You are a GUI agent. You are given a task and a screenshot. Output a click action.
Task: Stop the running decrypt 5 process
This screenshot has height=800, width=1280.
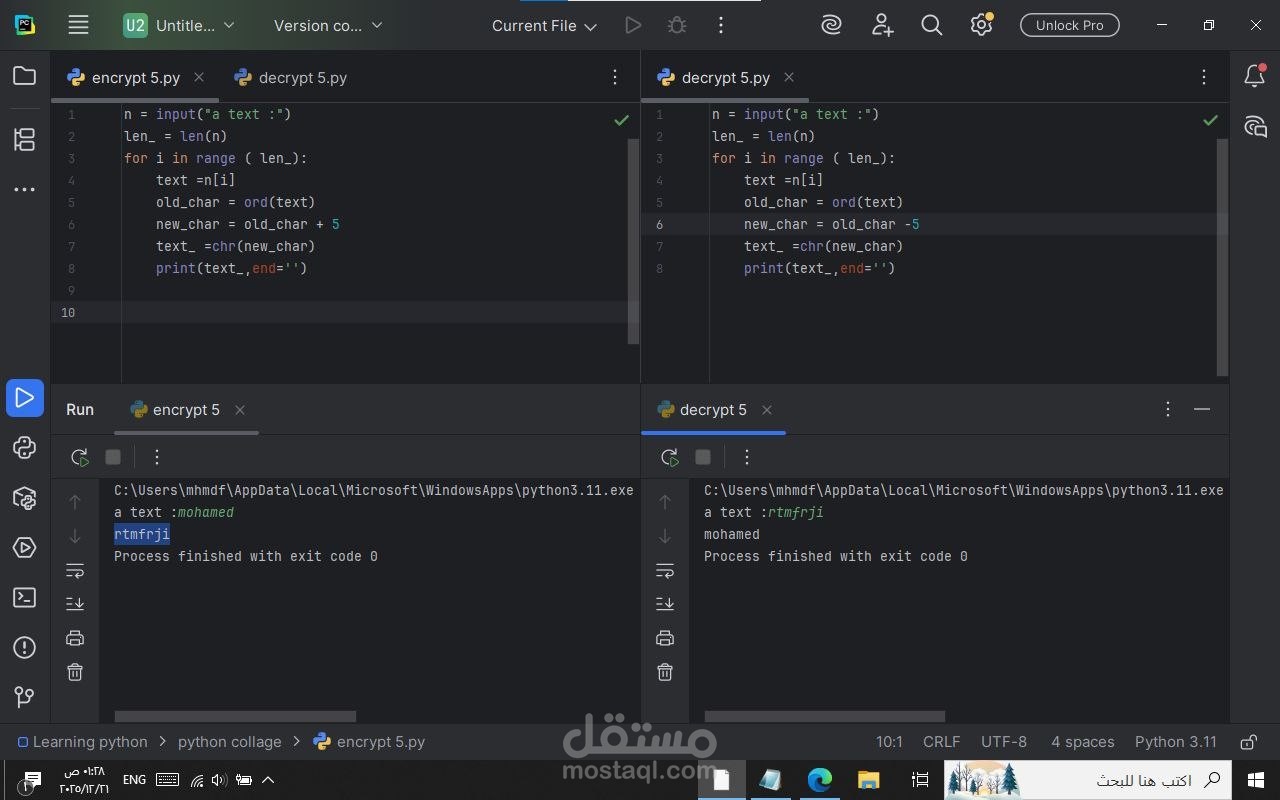click(703, 457)
